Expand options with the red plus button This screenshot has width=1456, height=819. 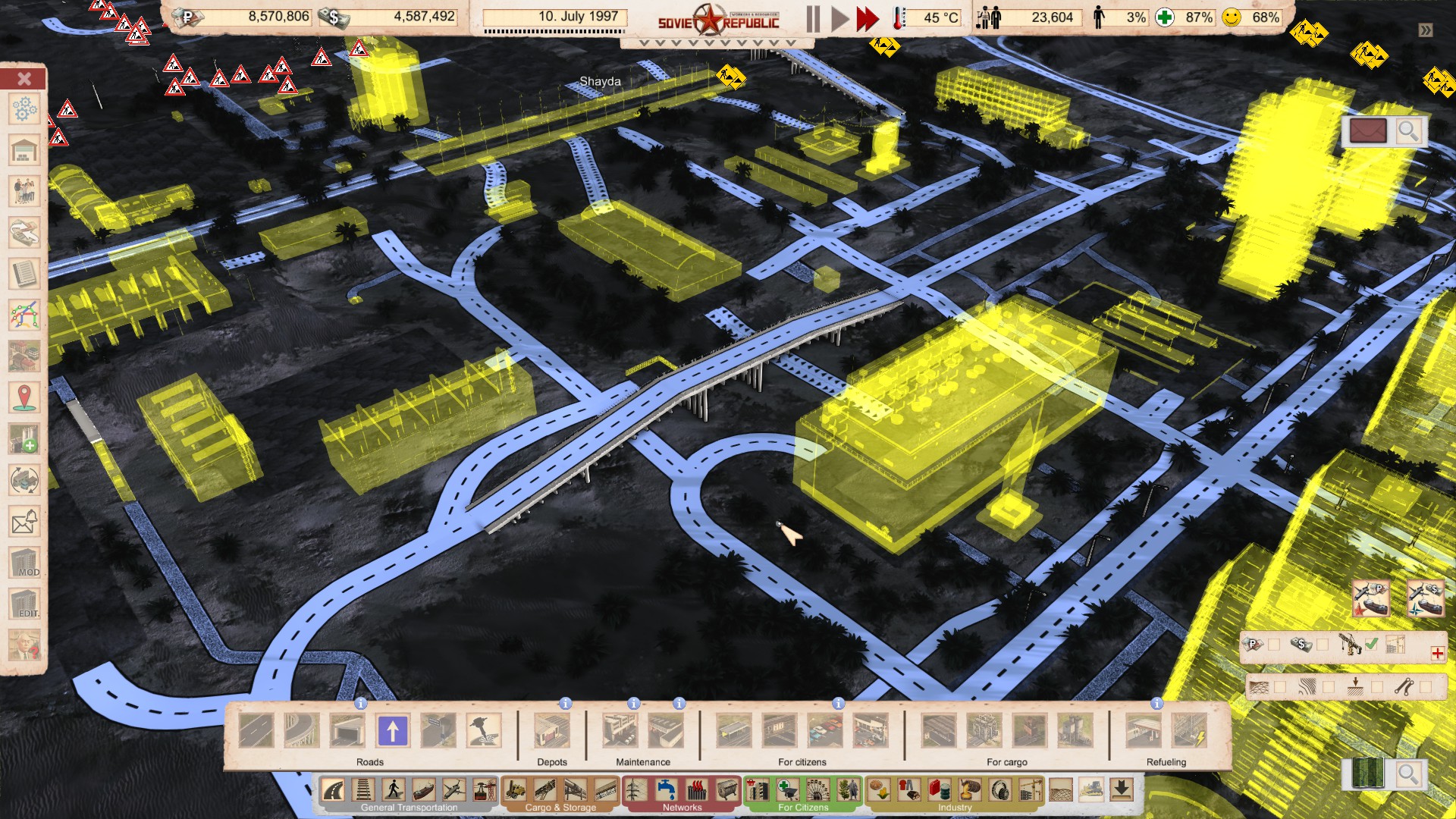point(1437,653)
